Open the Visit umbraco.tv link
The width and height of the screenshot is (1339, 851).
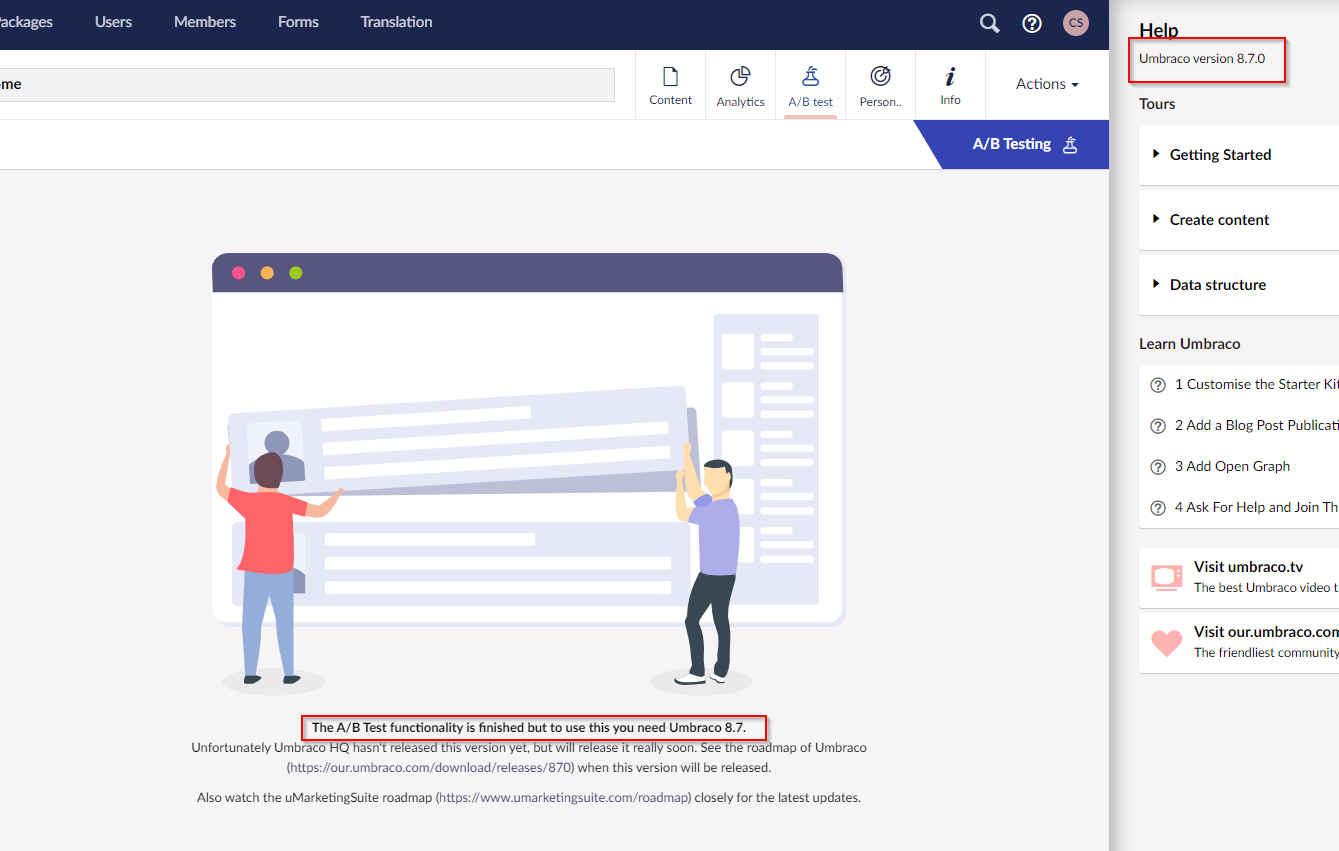[x=1239, y=577]
